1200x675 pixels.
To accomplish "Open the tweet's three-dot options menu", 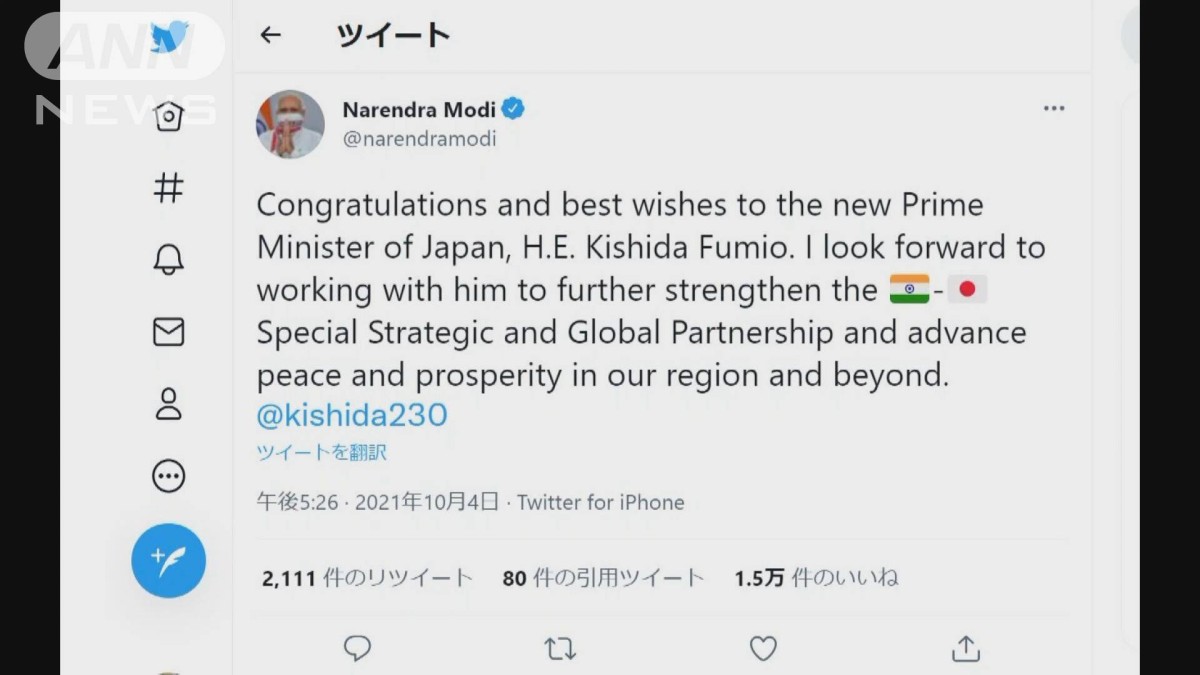I will (1054, 109).
